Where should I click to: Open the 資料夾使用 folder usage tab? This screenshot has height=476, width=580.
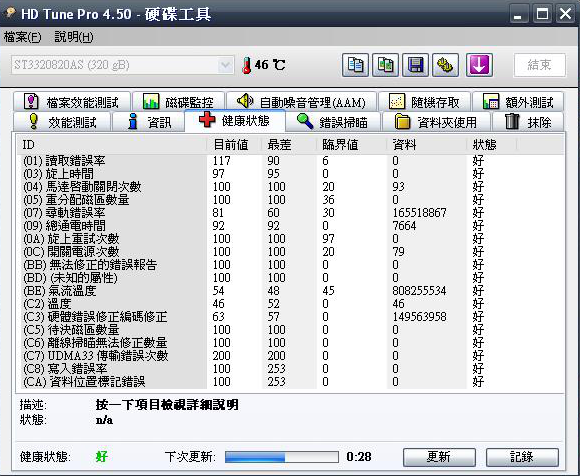(436, 122)
